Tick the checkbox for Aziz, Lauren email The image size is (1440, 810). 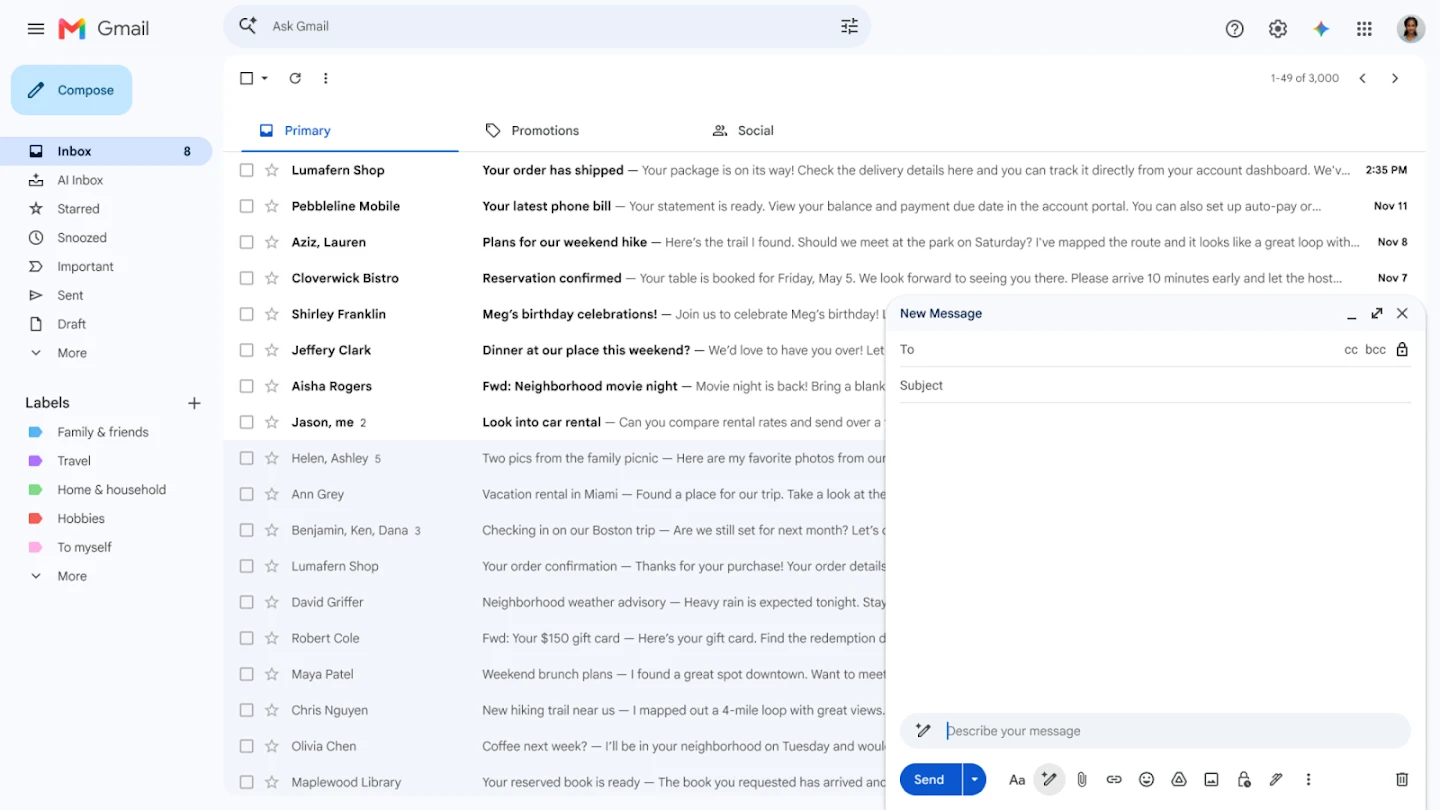tap(247, 242)
